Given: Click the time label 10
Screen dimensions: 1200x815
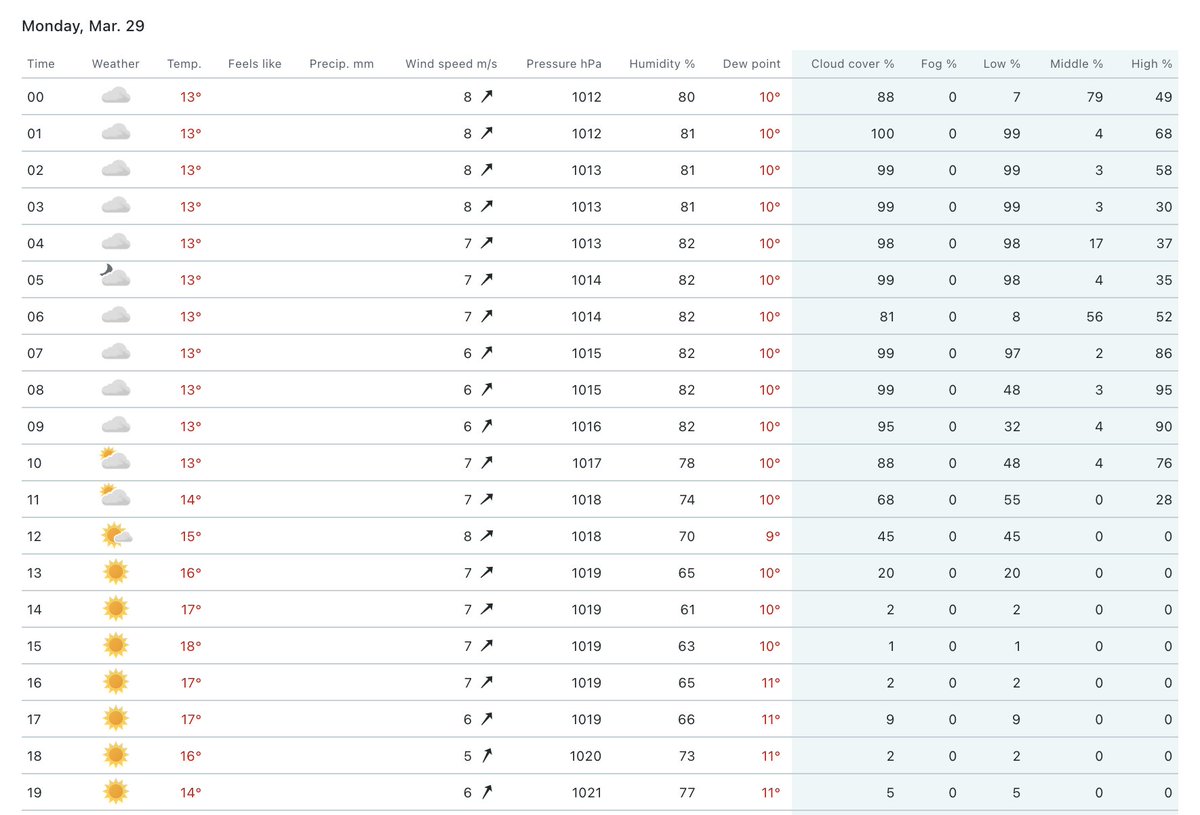Looking at the screenshot, I should pos(35,463).
